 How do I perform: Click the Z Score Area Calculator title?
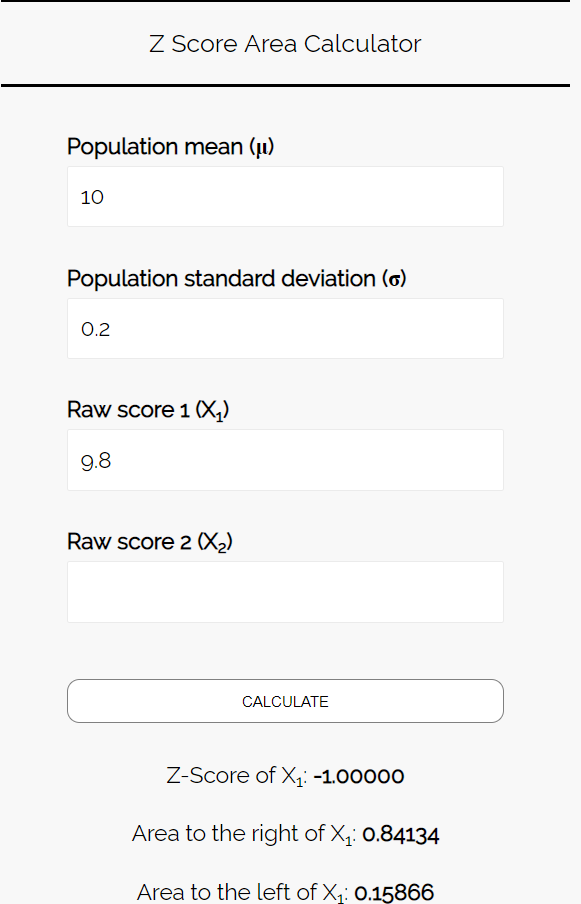click(285, 44)
